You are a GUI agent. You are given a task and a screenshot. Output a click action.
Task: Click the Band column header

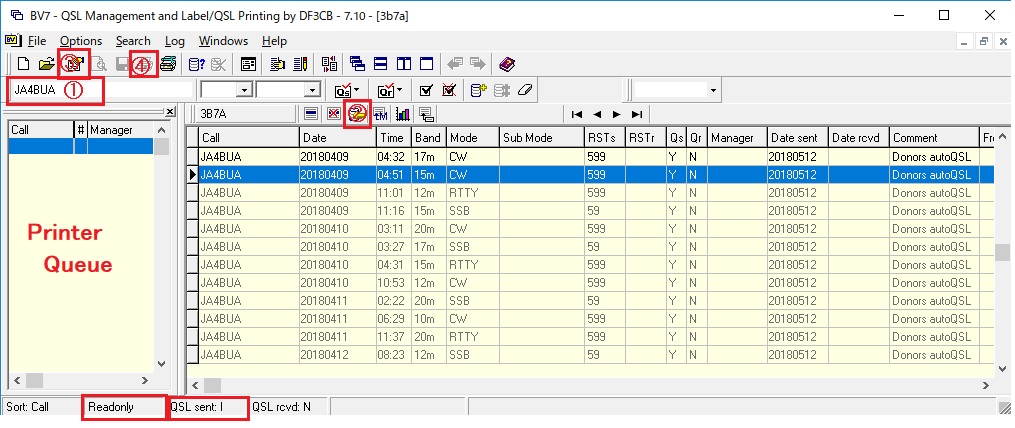429,137
